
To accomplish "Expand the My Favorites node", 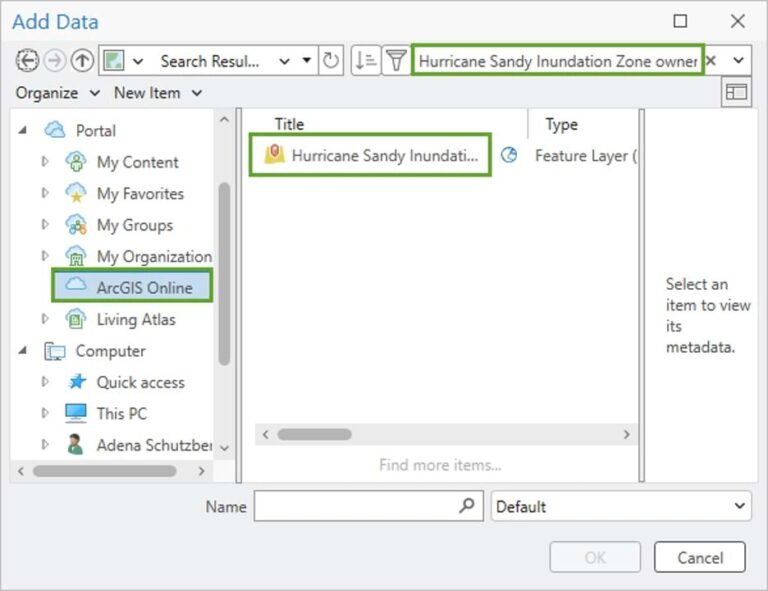I will pos(45,192).
